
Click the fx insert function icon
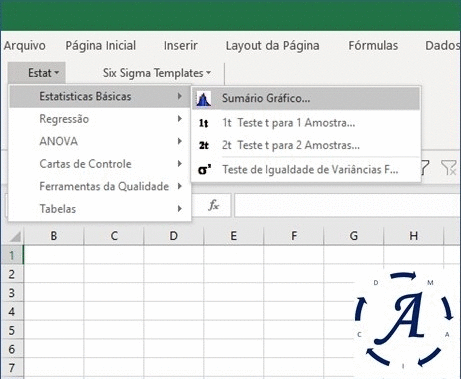(214, 205)
